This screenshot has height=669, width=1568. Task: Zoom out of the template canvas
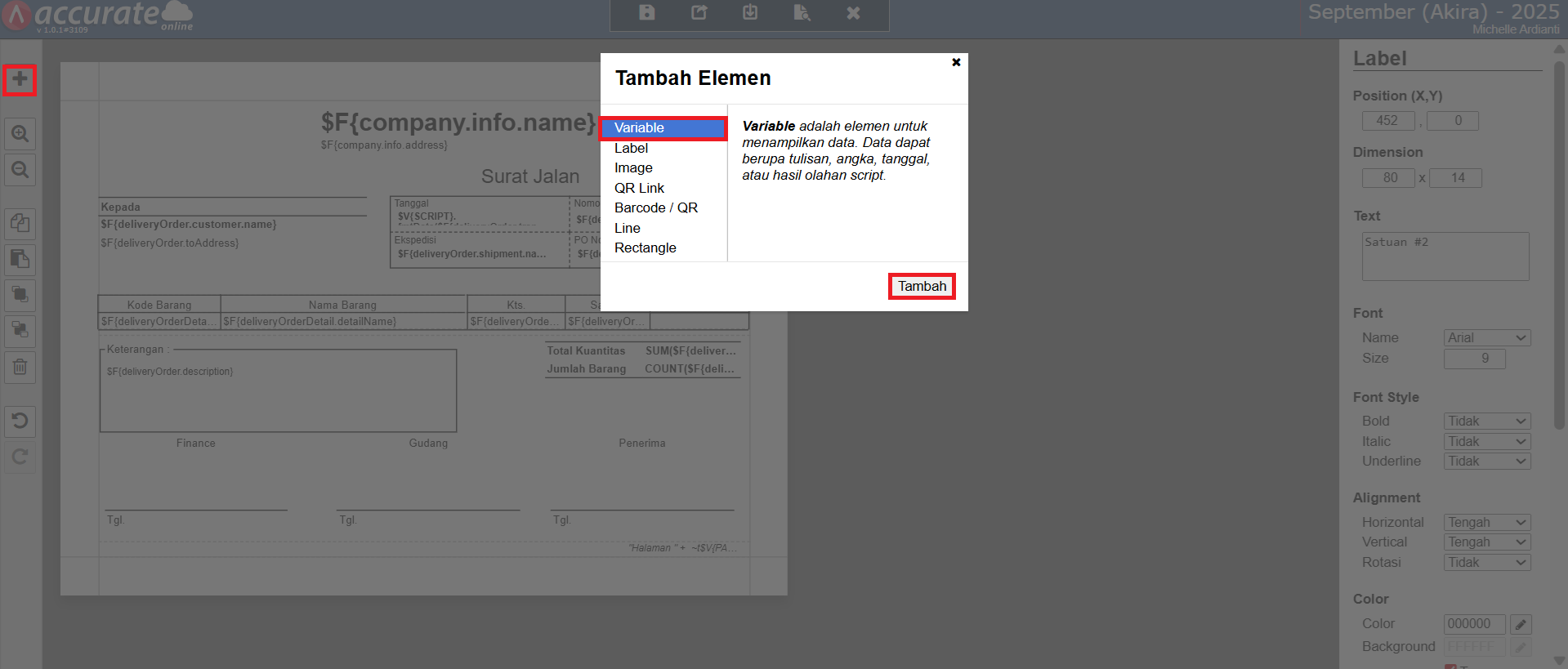click(x=20, y=170)
